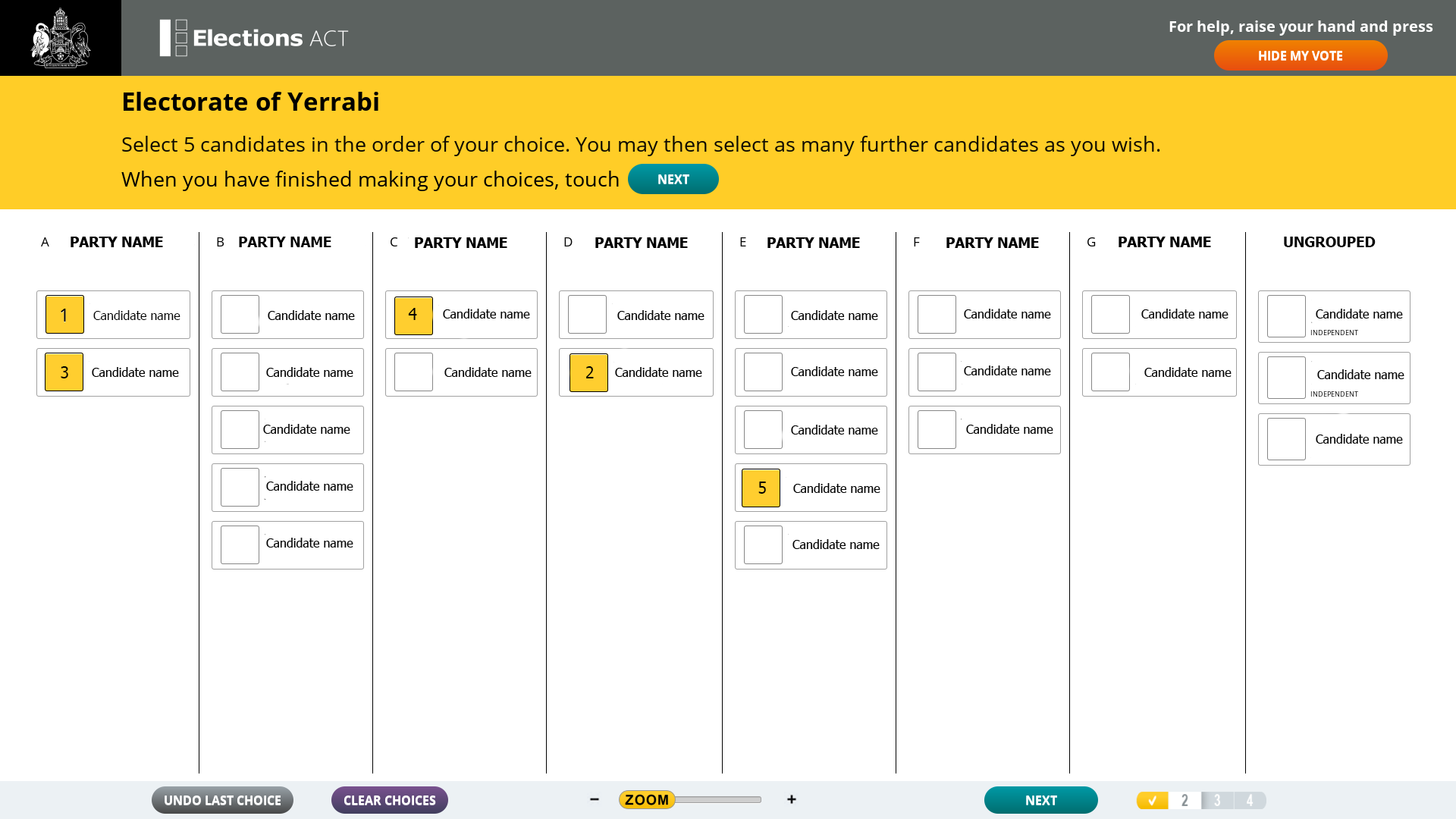Viewport: 1456px width, 819px height.
Task: Select candidate box numbered 1 in Party A
Action: coord(63,315)
